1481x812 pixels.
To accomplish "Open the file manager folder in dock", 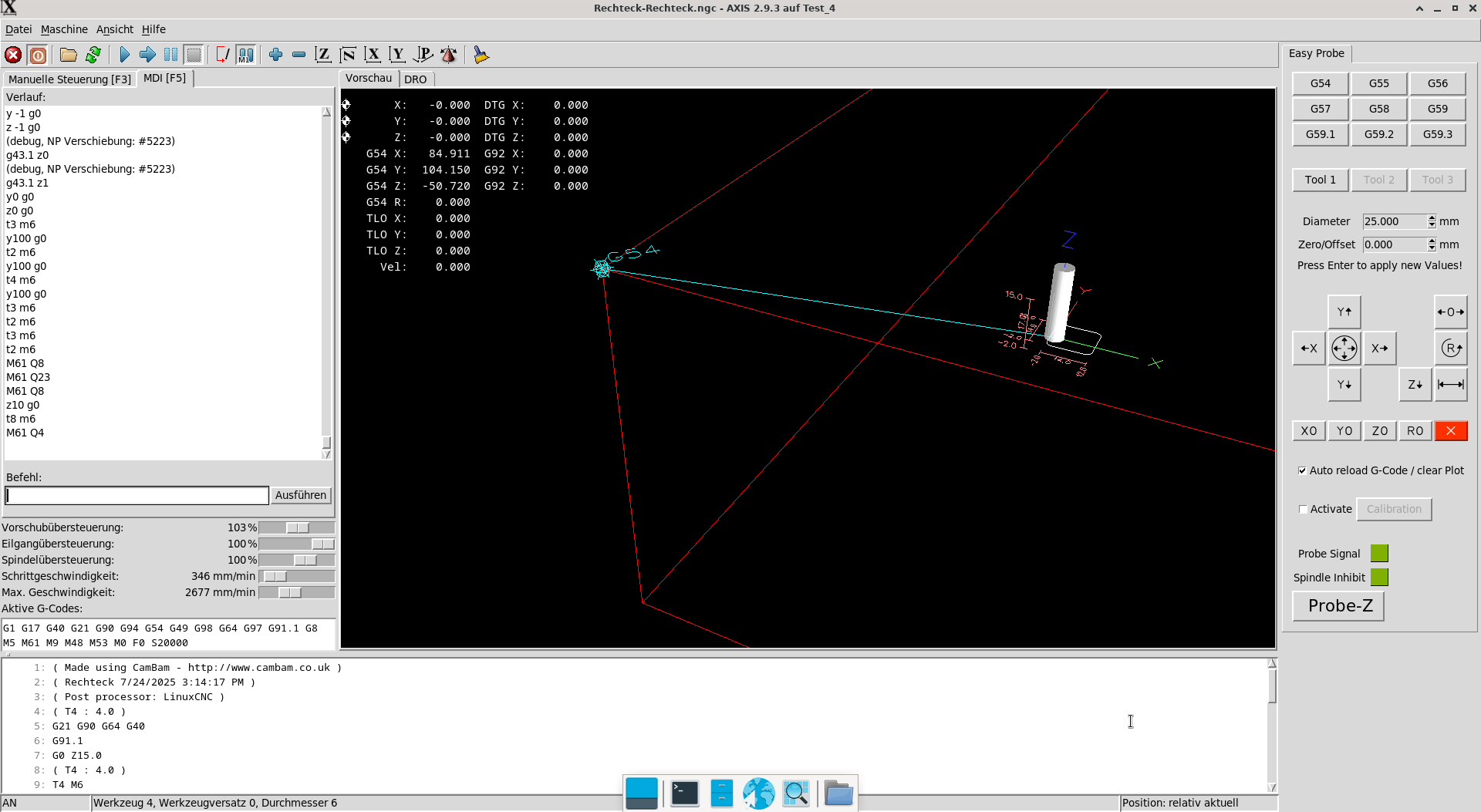I will pos(838,793).
